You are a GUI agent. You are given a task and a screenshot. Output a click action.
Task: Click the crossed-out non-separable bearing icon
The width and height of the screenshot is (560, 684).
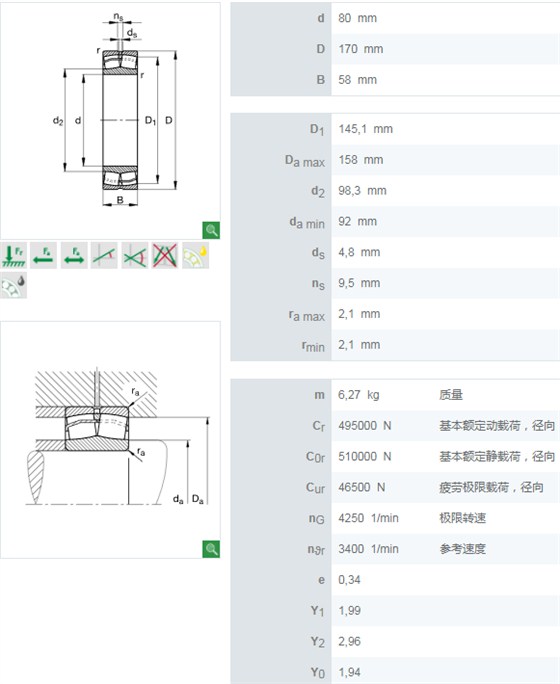(x=165, y=255)
